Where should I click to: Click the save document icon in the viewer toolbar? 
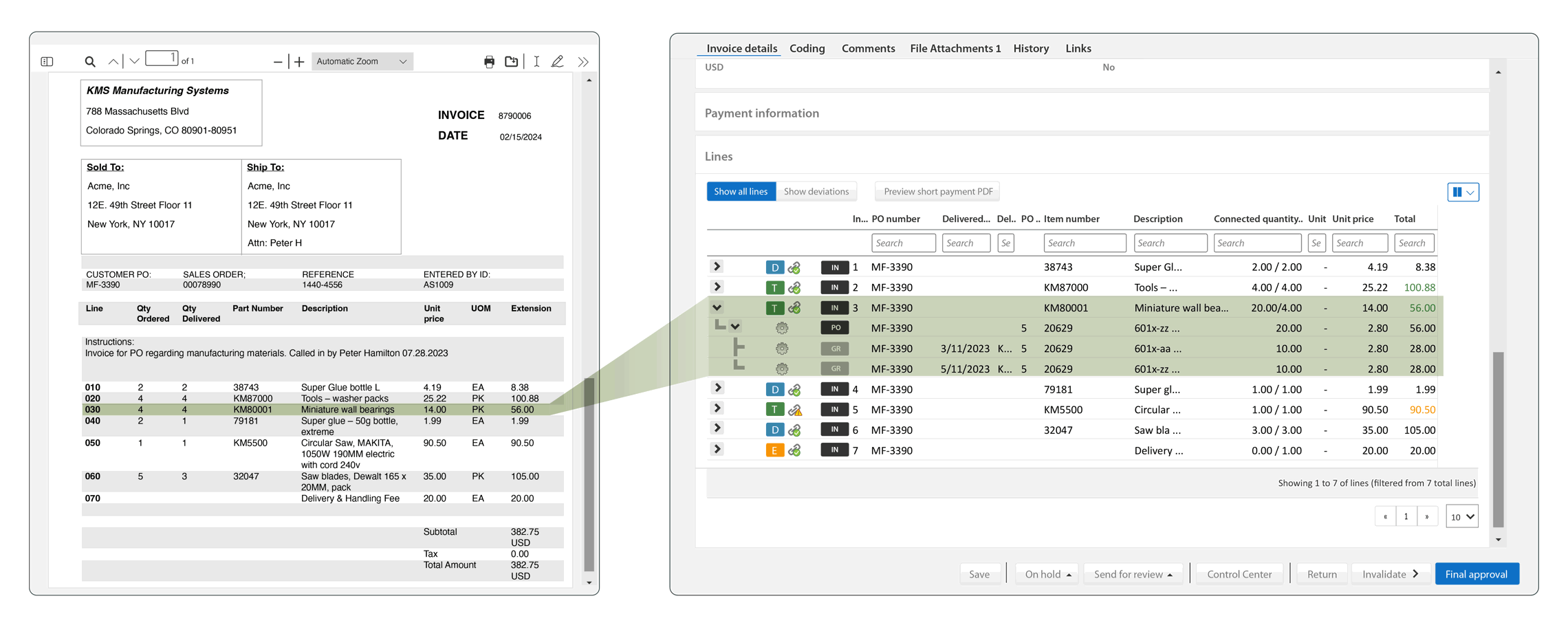point(512,61)
